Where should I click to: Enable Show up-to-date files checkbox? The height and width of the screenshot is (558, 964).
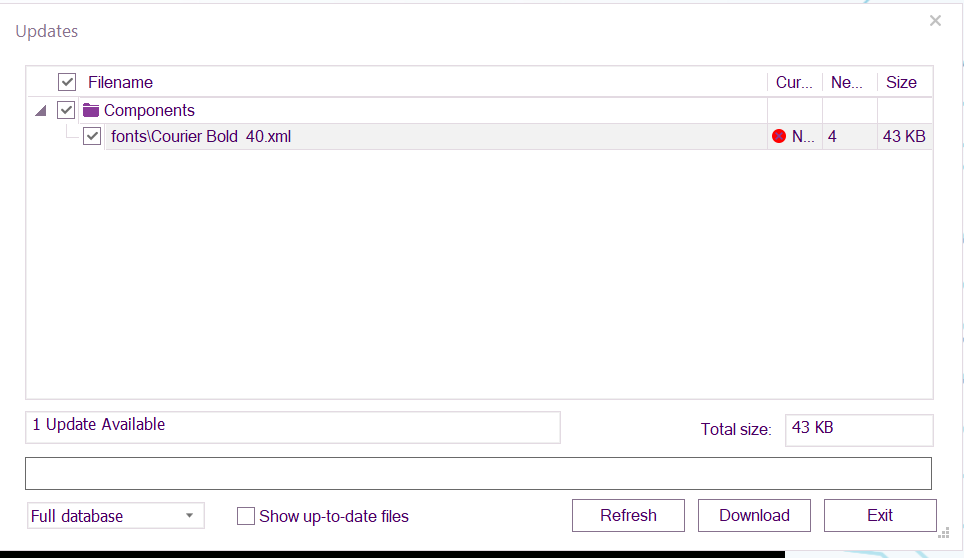pyautogui.click(x=246, y=516)
